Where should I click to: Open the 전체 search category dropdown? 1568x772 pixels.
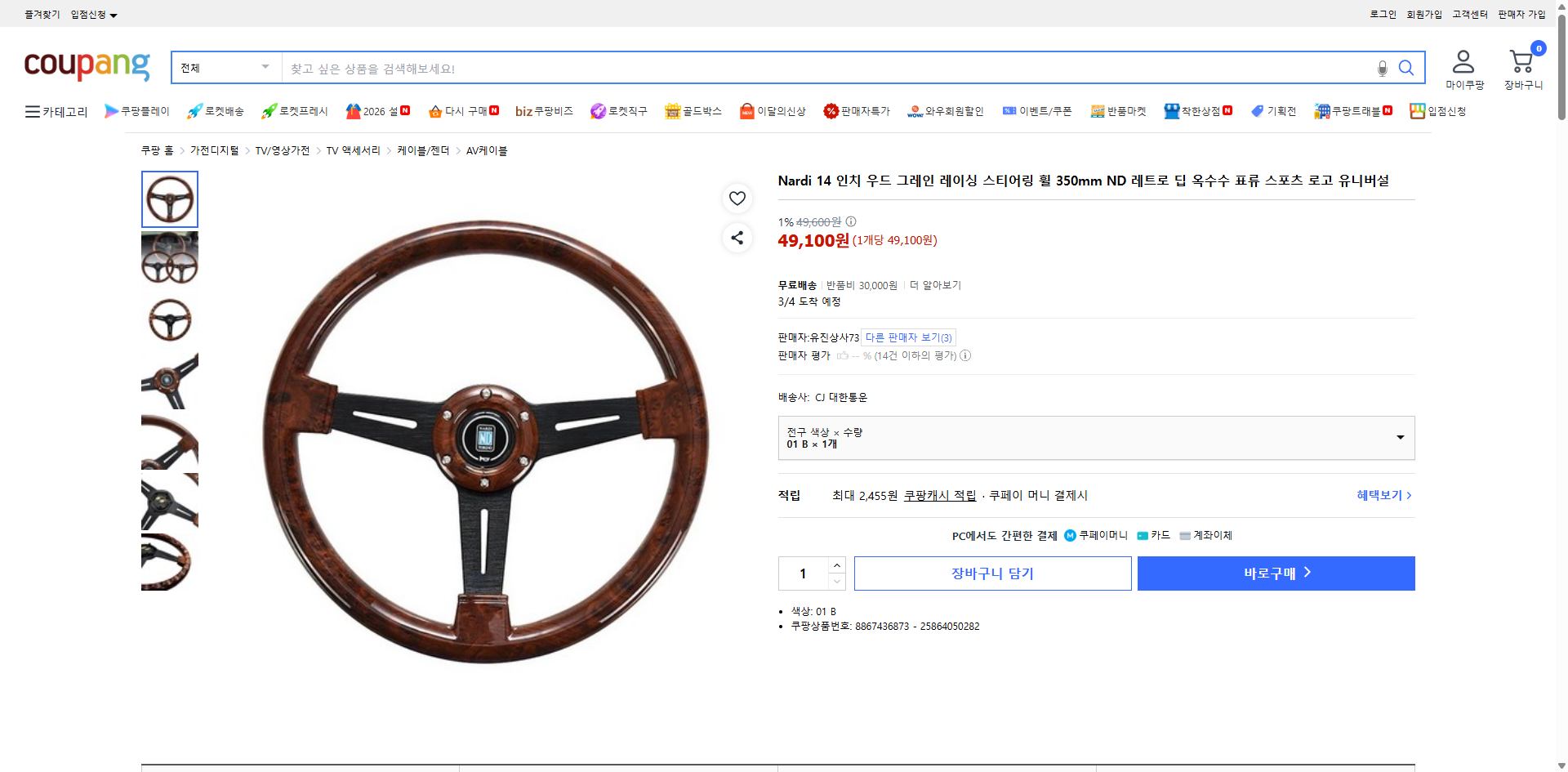click(x=225, y=67)
